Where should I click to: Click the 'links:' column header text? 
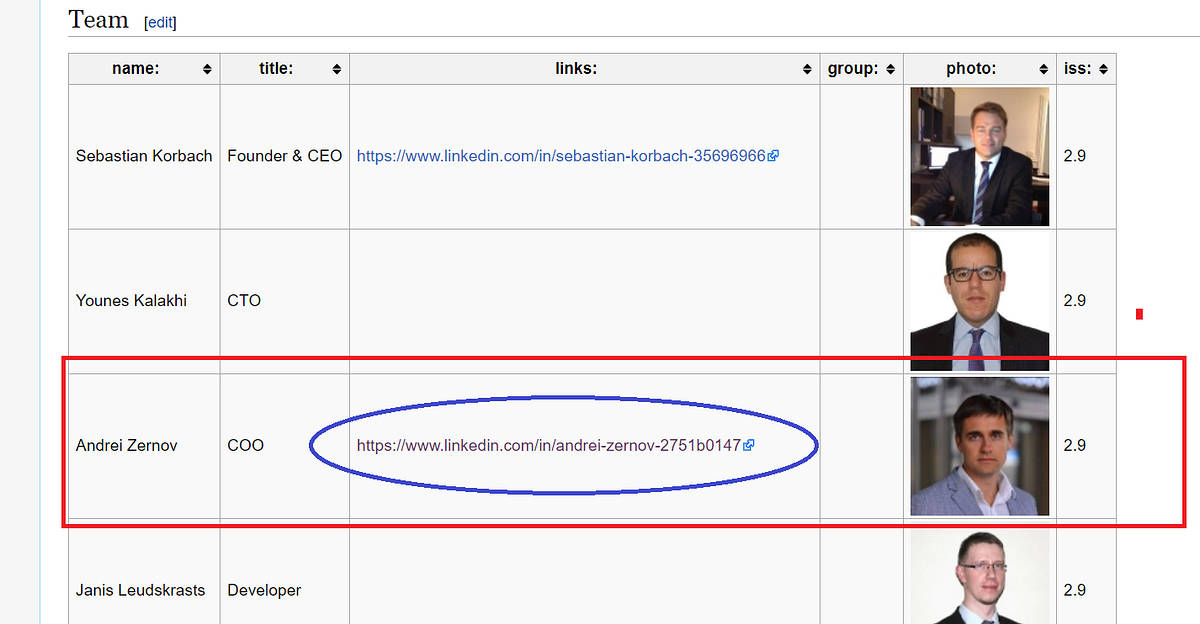click(576, 69)
